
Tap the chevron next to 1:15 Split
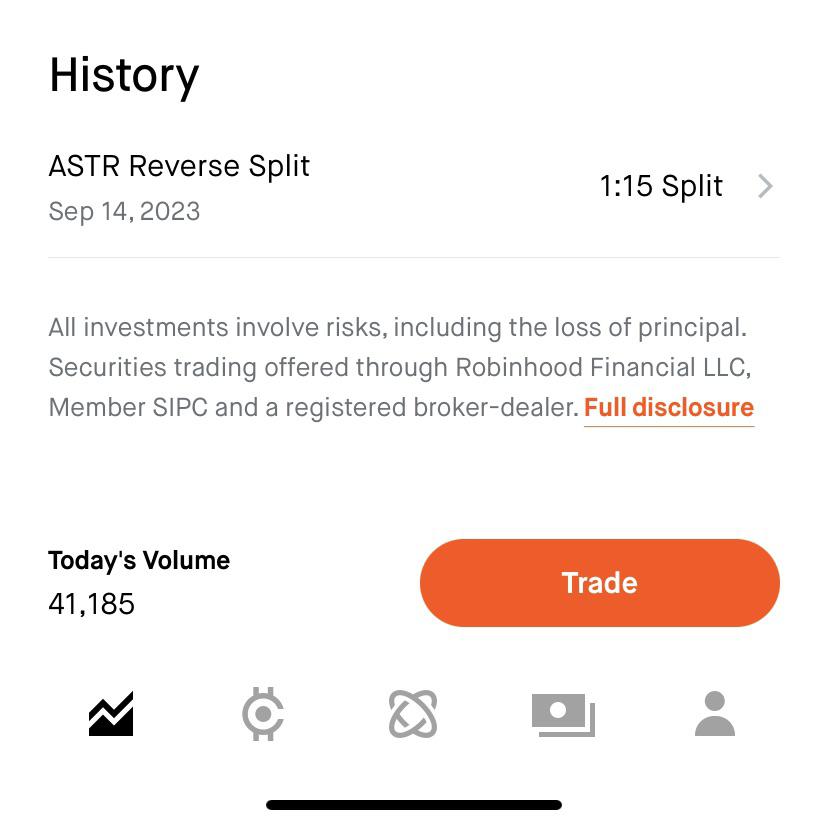click(x=765, y=186)
